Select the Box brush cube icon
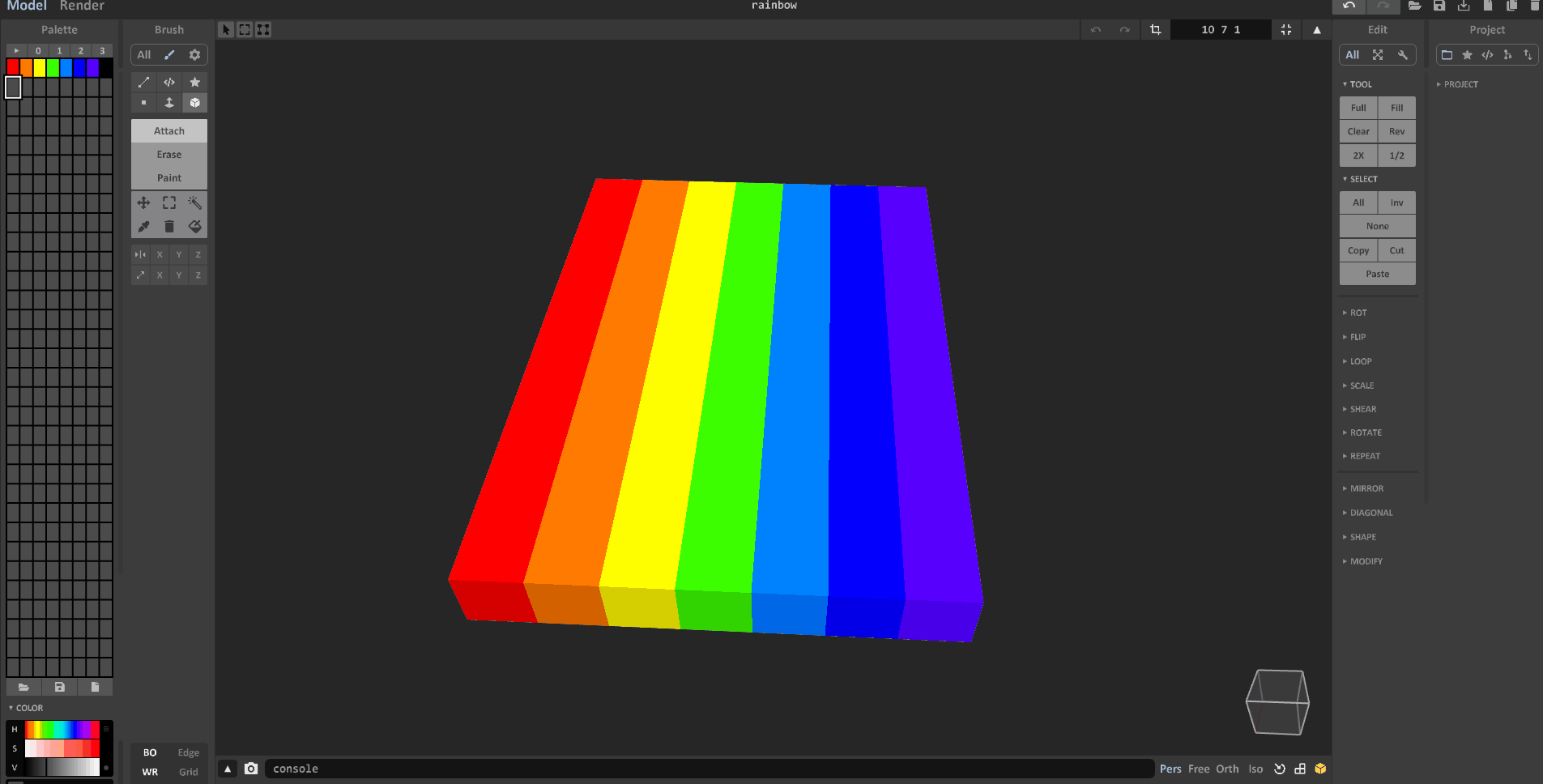Viewport: 1543px width, 784px height. (x=194, y=103)
